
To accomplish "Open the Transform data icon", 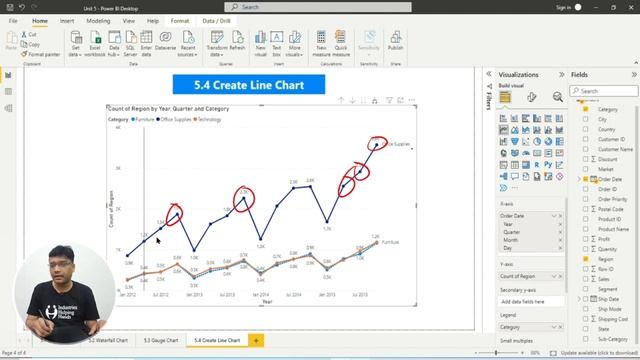I will 217,44.
